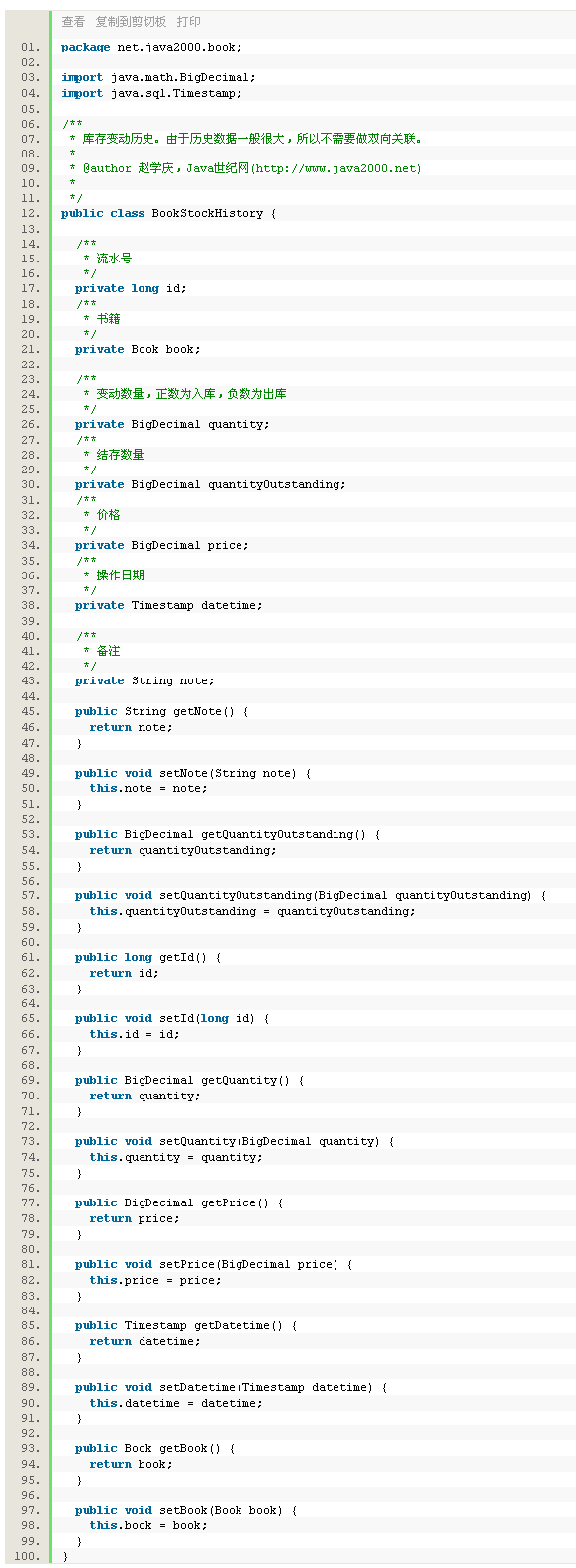The width and height of the screenshot is (576, 1568).
Task: Click 'public BigDecimal getQuantityOutstanding() {' line
Action: click(x=228, y=834)
